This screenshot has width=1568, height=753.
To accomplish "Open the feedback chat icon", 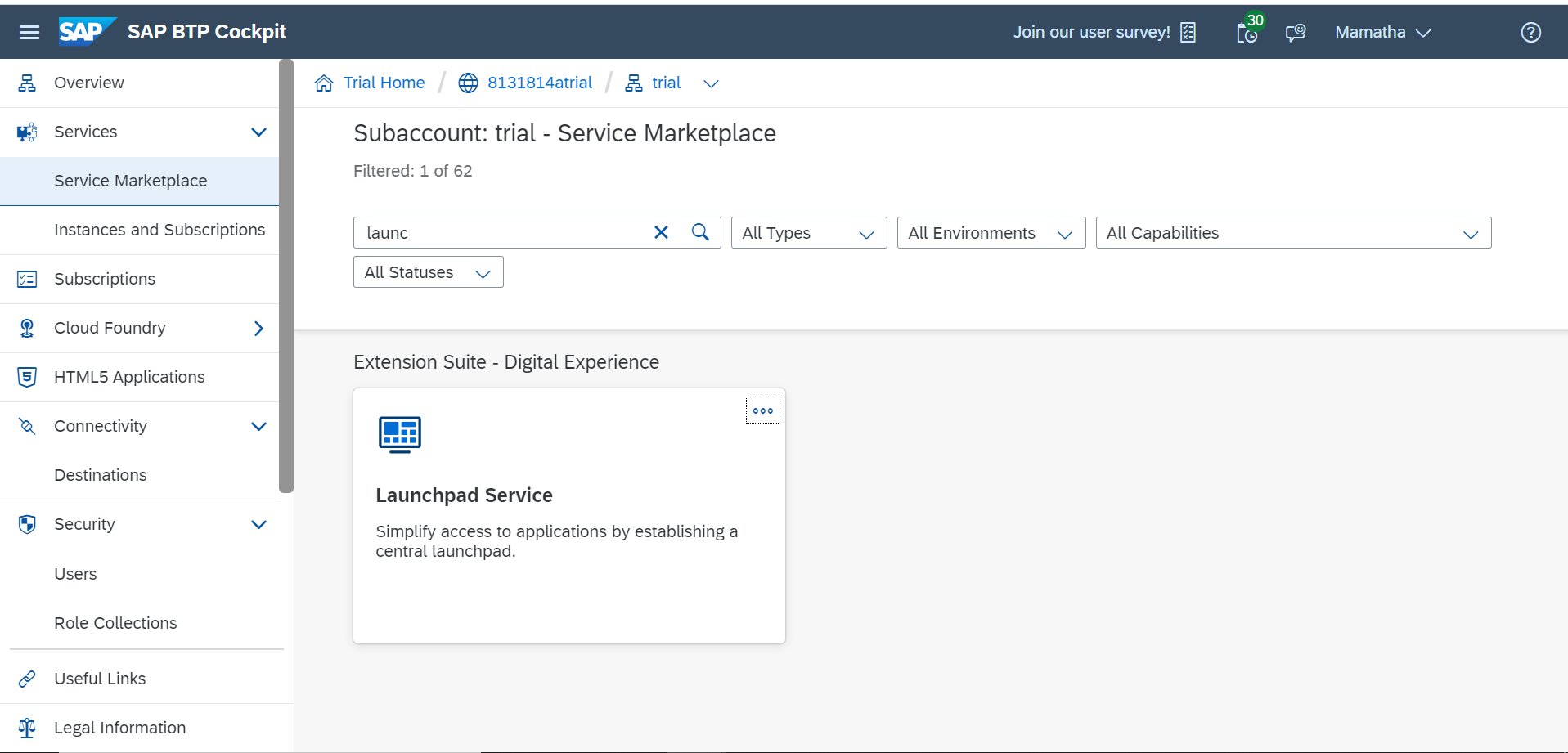I will (1296, 33).
